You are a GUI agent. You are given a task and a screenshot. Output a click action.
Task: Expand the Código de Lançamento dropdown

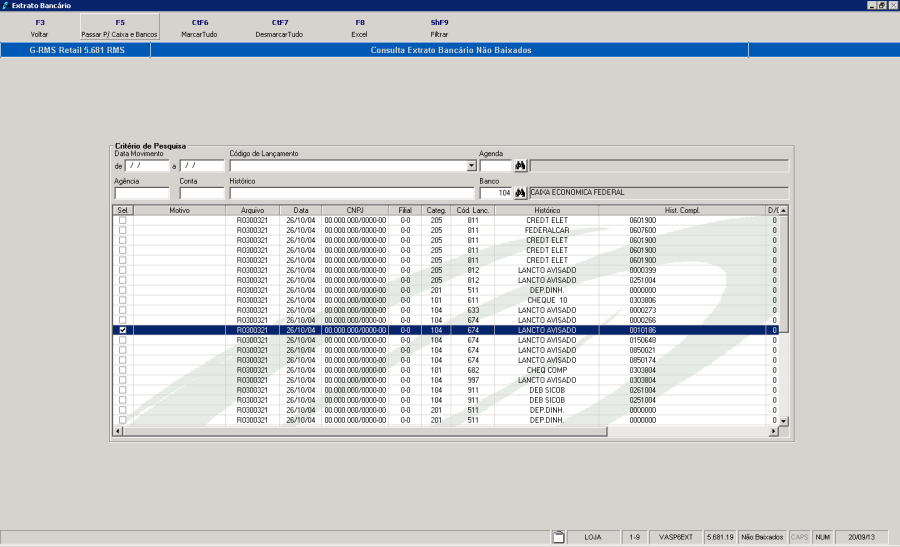click(471, 166)
